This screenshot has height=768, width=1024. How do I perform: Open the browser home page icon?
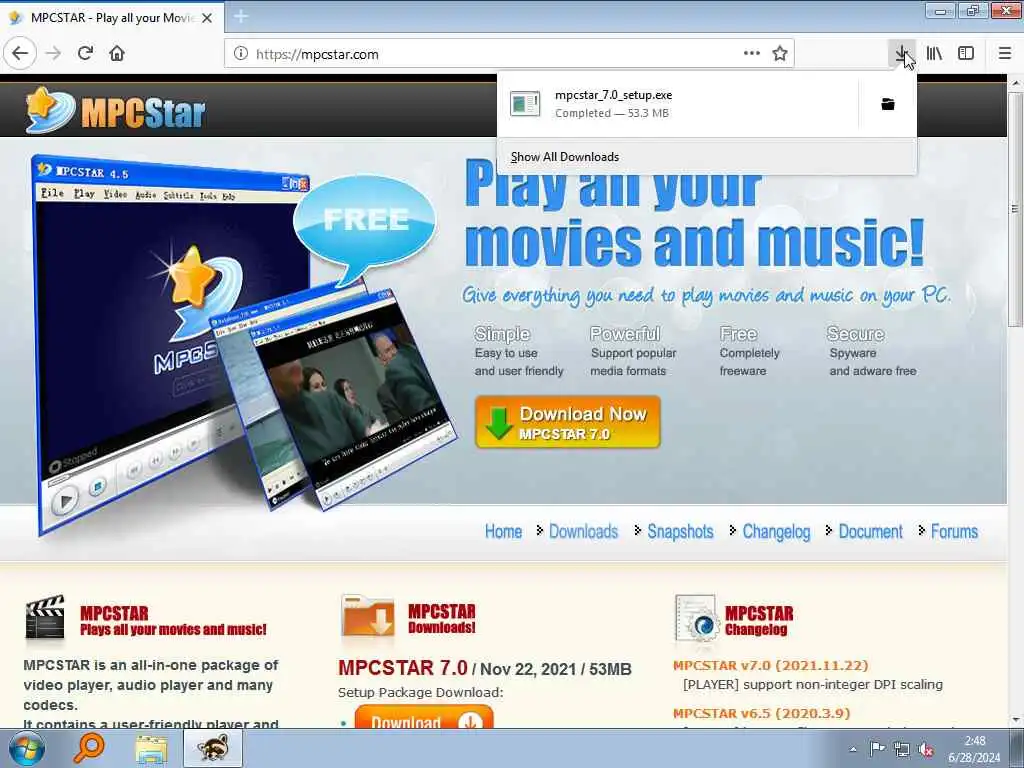point(117,54)
